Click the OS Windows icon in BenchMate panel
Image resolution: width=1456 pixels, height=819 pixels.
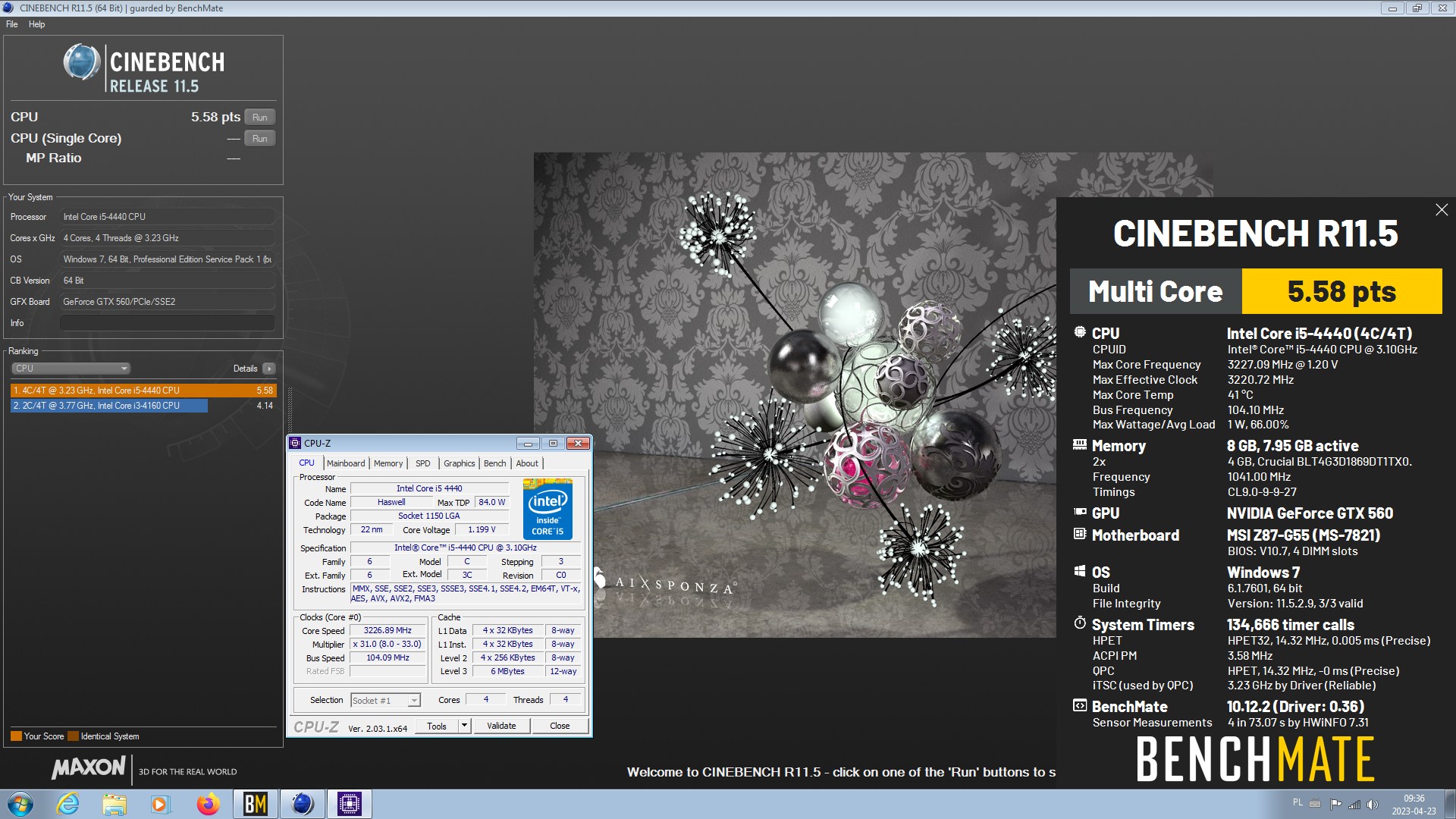coord(1080,571)
